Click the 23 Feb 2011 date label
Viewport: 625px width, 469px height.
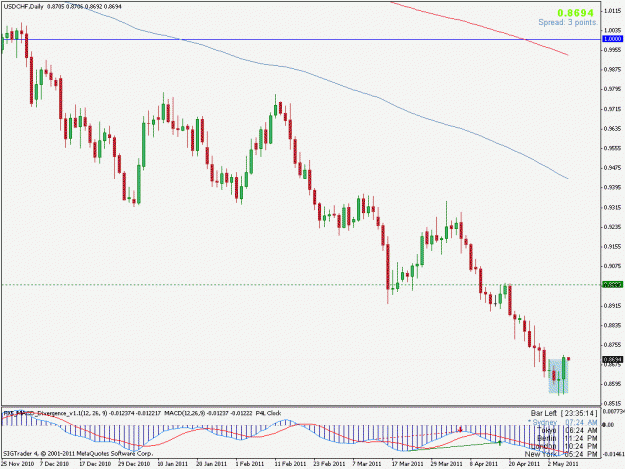pyautogui.click(x=329, y=464)
